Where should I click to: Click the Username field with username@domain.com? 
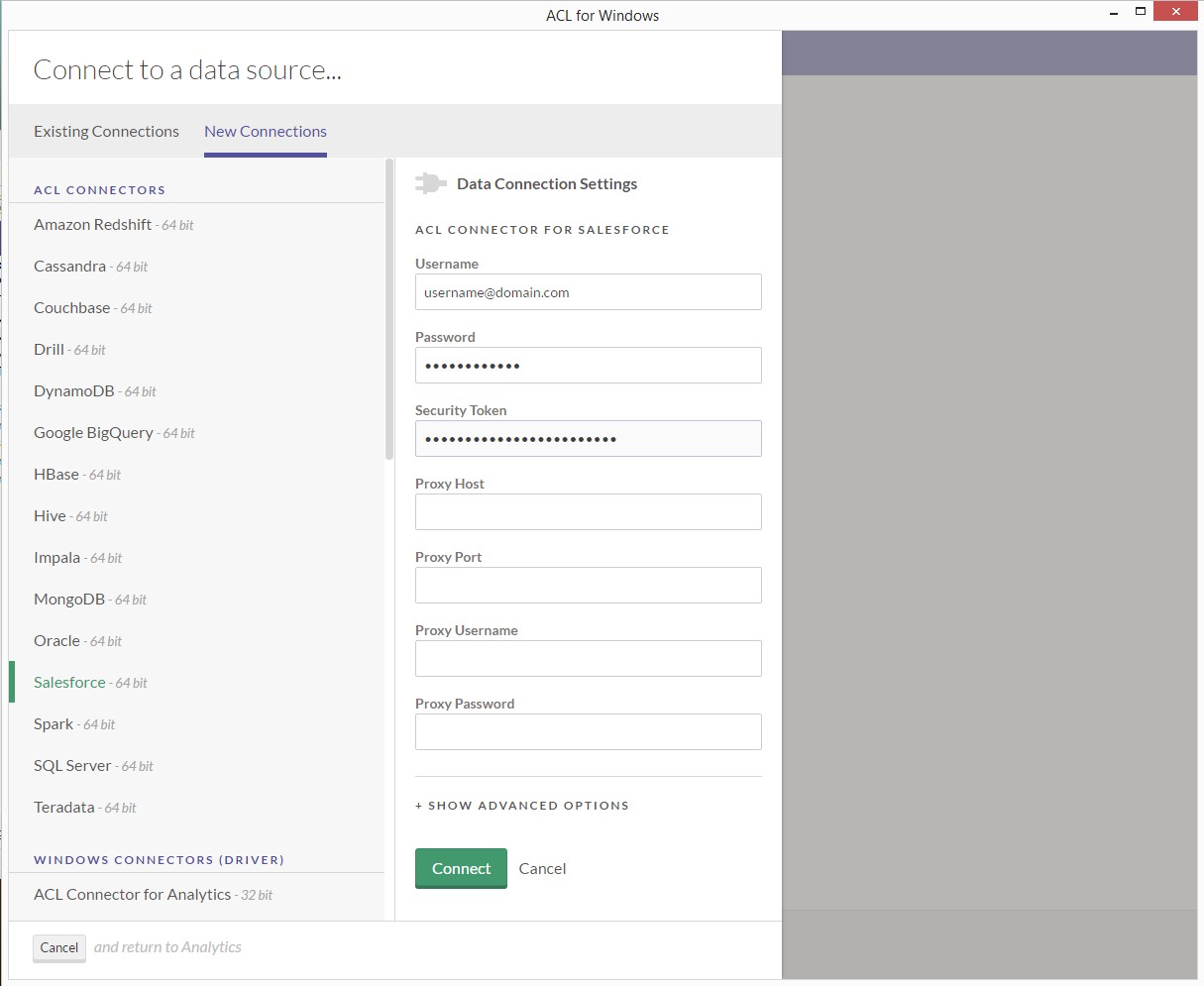point(588,291)
